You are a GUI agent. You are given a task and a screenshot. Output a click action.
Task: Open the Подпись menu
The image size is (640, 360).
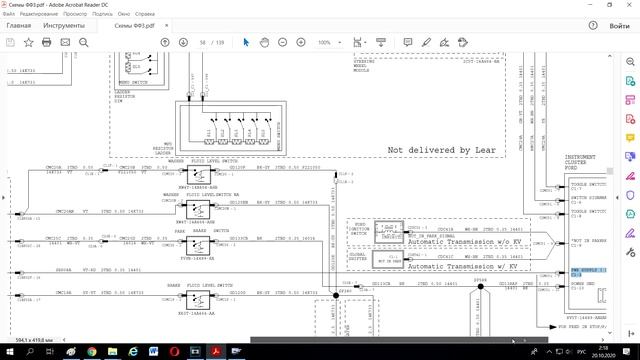102,14
